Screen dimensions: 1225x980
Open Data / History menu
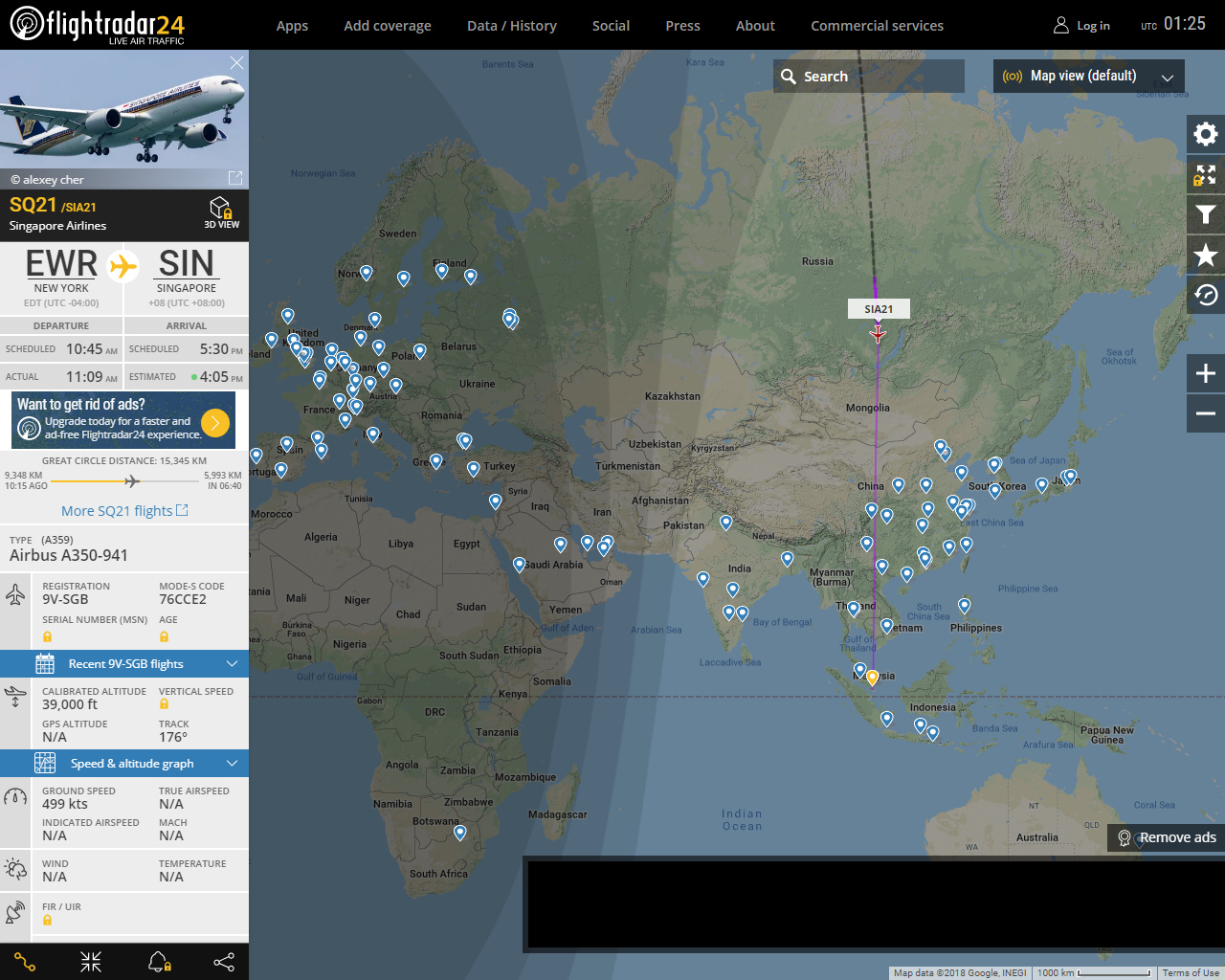[x=512, y=26]
